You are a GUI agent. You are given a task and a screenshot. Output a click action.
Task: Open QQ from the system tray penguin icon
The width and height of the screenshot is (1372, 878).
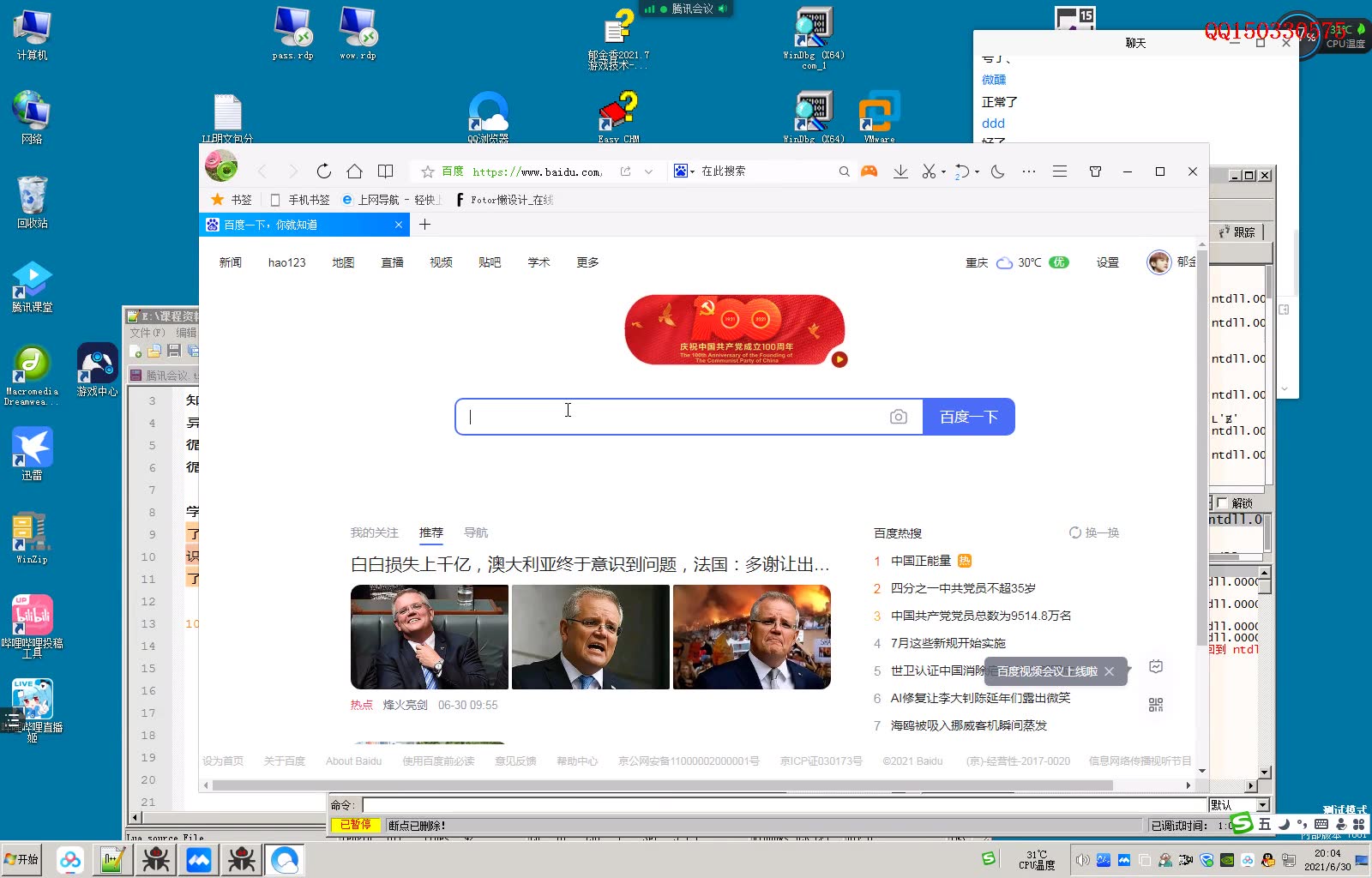(1268, 858)
